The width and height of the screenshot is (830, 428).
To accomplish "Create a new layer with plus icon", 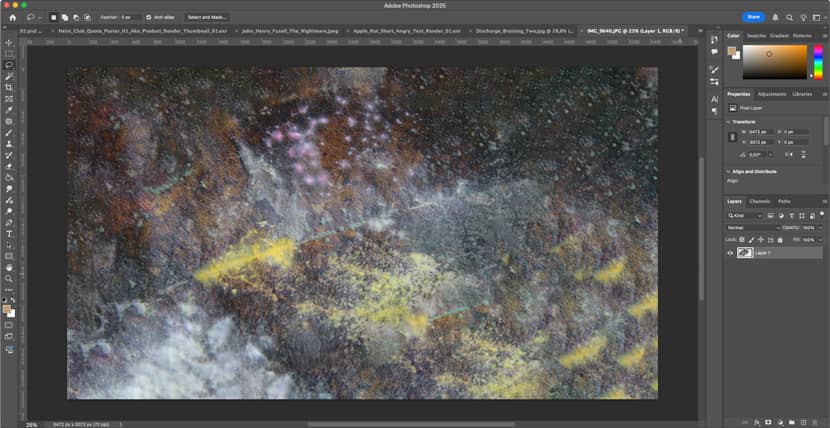I will pyautogui.click(x=803, y=422).
